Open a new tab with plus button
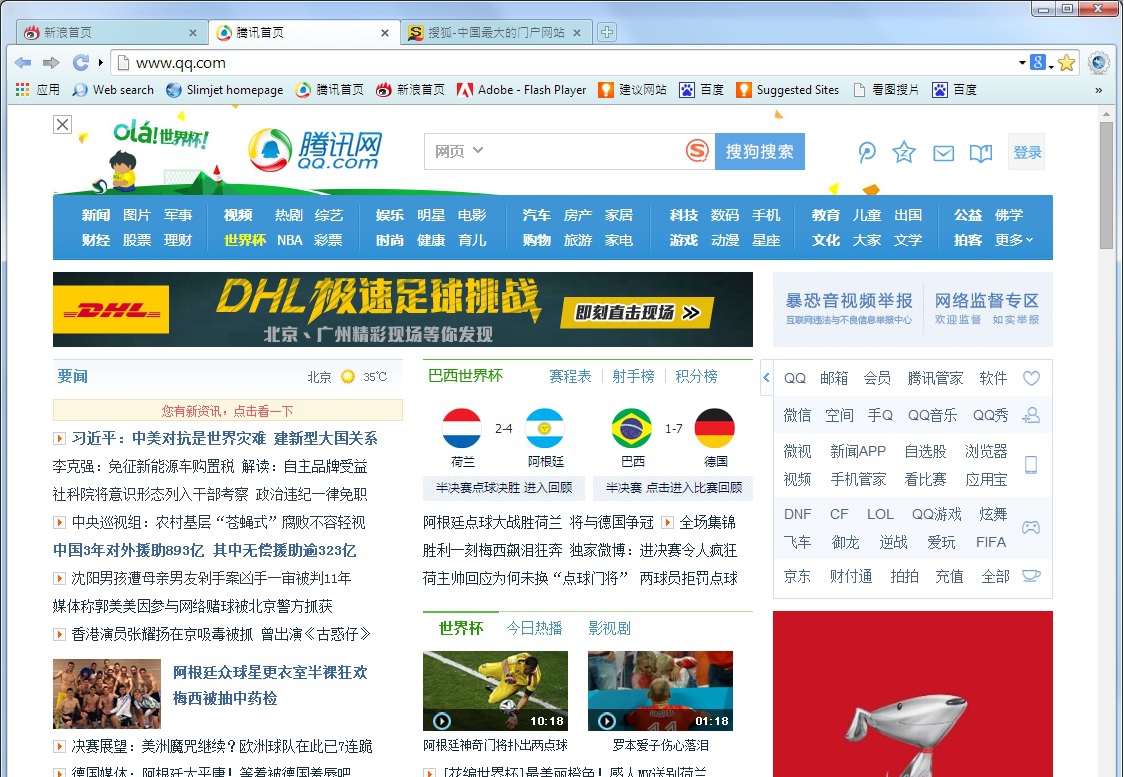Image resolution: width=1124 pixels, height=777 pixels. (606, 32)
